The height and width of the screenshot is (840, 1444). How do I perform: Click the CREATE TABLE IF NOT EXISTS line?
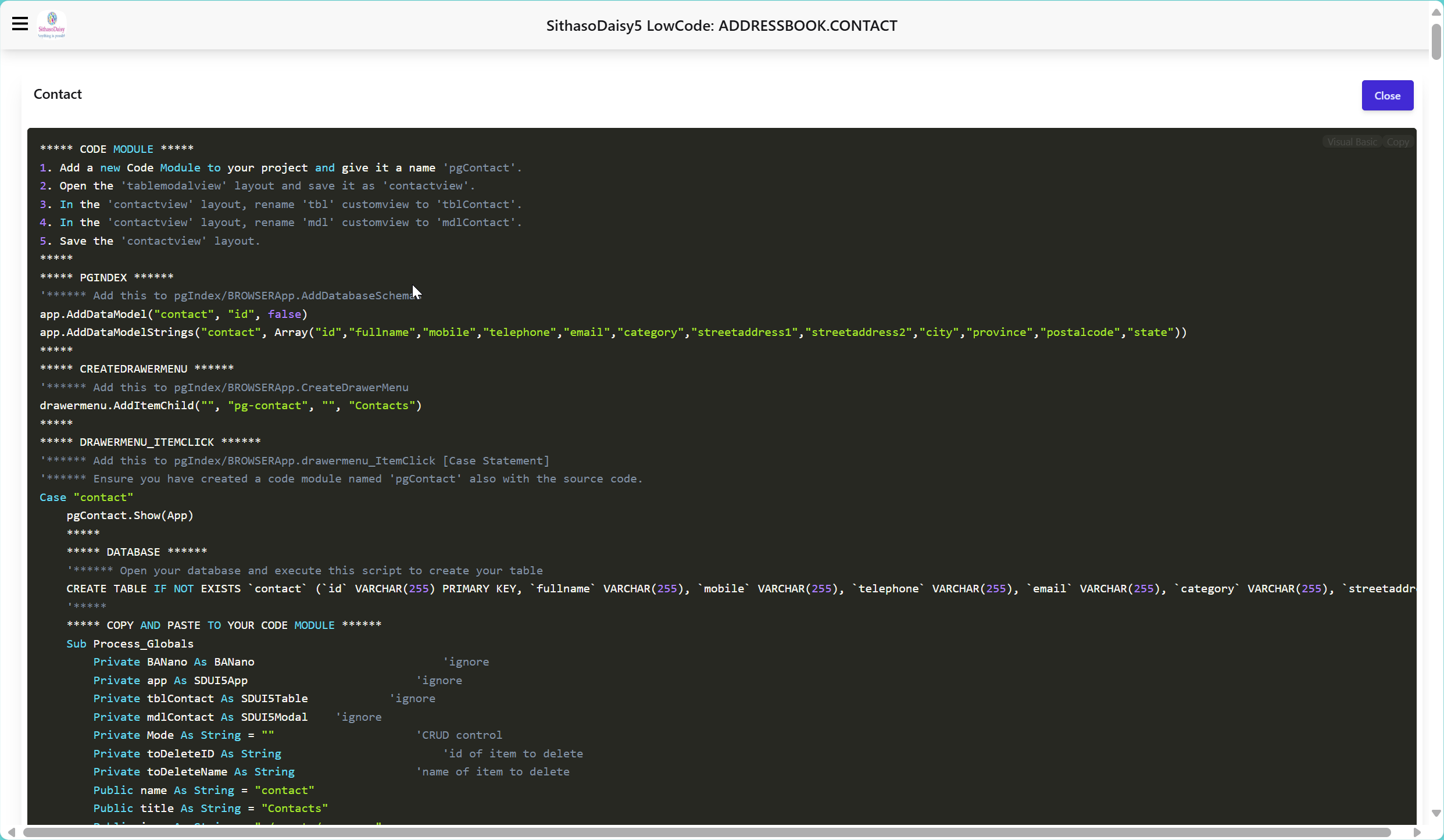click(x=741, y=588)
